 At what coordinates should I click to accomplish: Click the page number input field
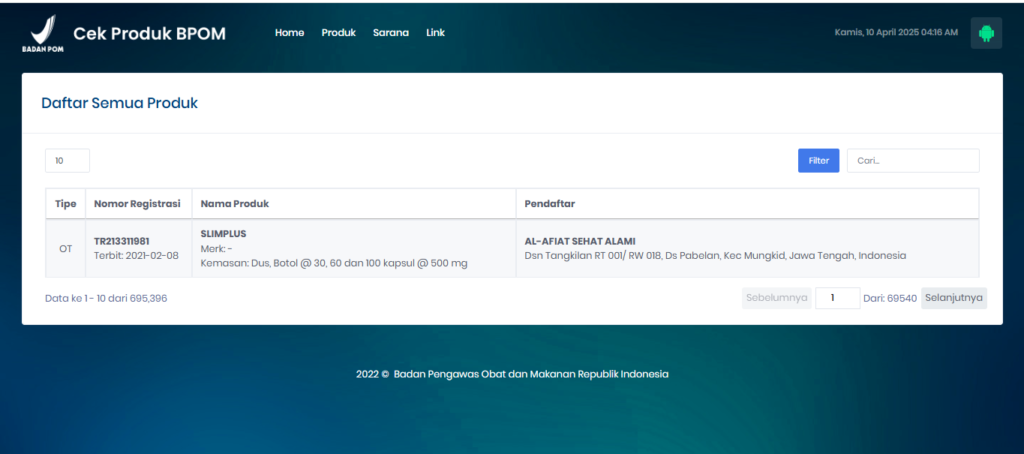point(837,298)
